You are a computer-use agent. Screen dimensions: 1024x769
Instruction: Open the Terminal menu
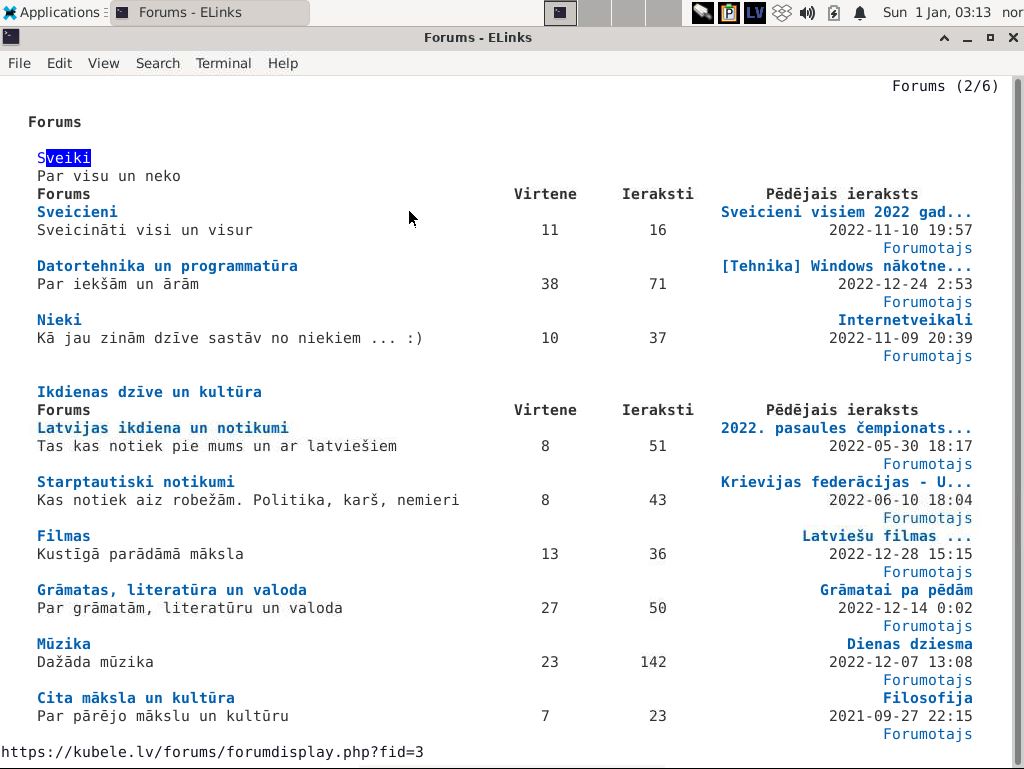[223, 63]
